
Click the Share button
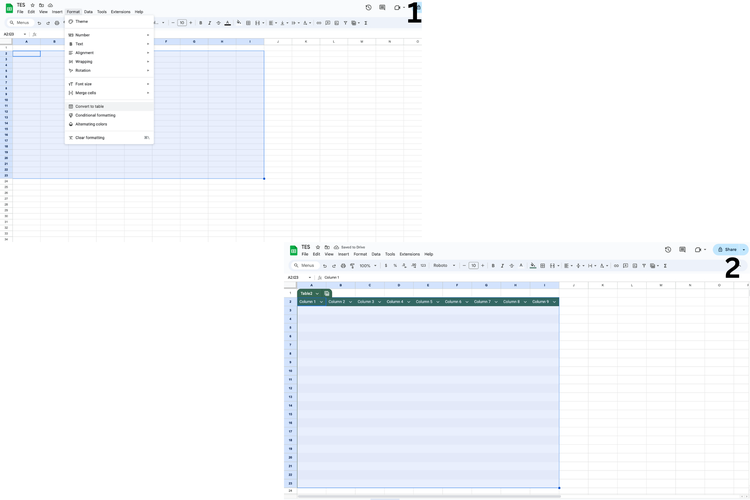point(727,250)
